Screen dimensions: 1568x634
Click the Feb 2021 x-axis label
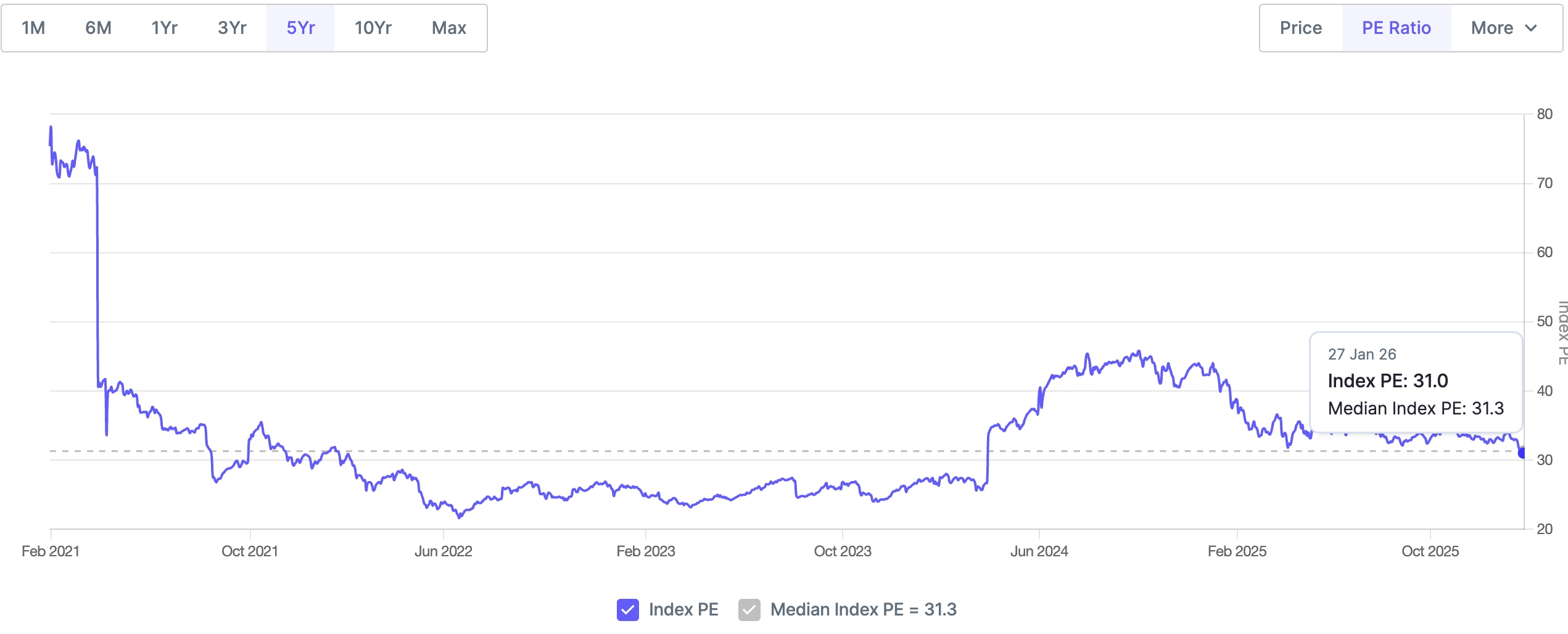(x=51, y=551)
